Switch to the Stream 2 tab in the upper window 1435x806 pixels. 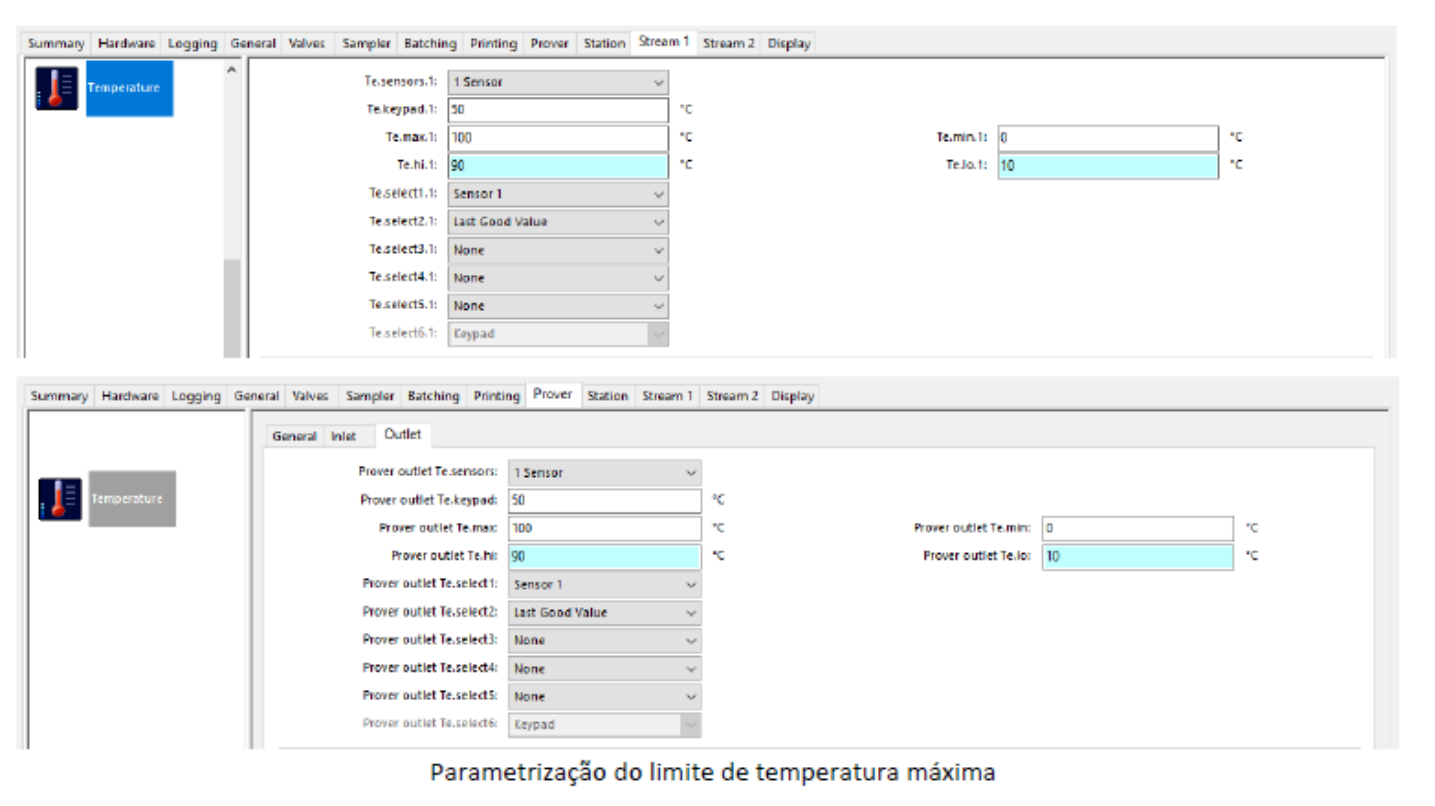coord(728,44)
